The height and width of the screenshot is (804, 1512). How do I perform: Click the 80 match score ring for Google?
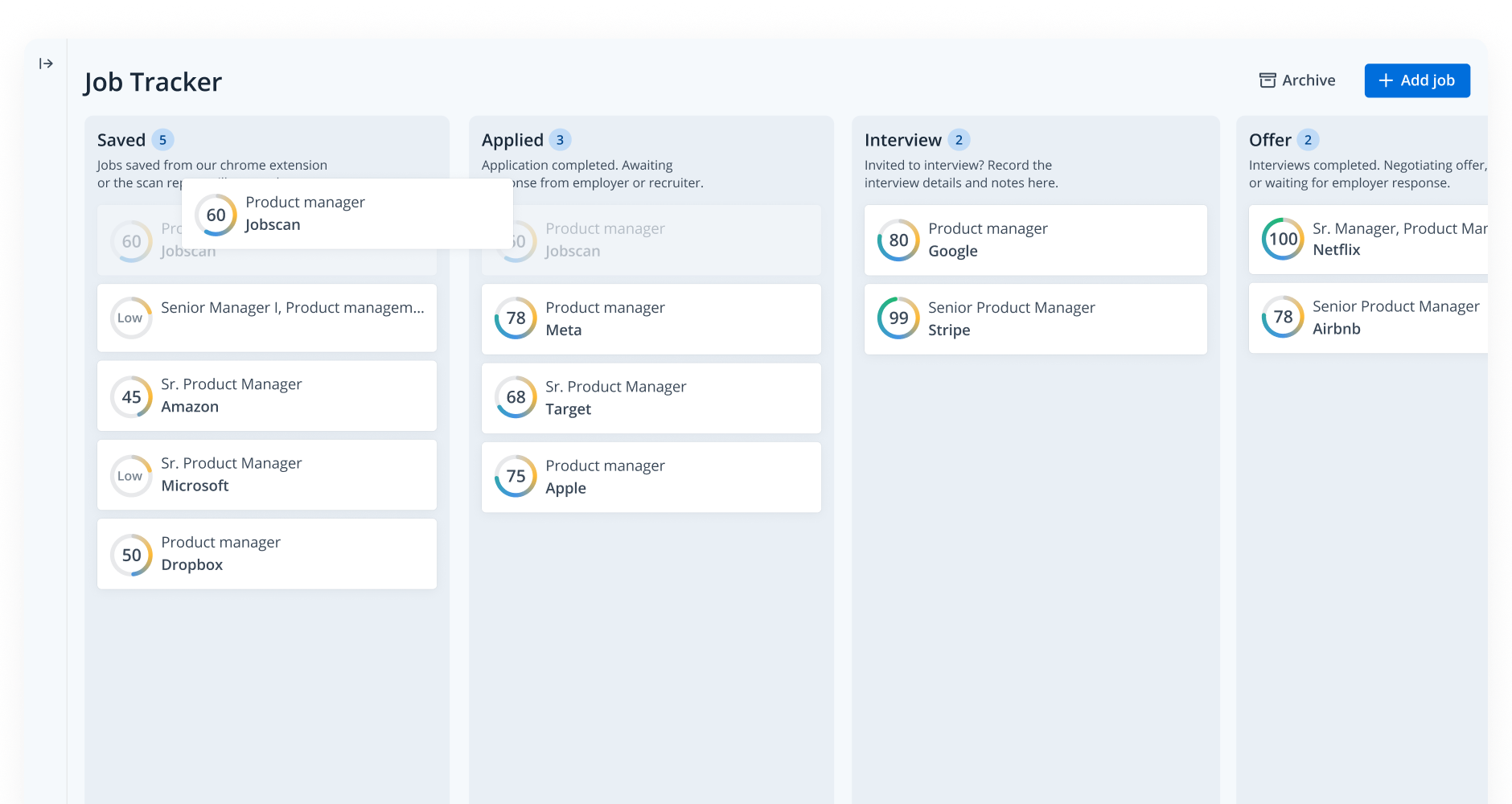(898, 240)
